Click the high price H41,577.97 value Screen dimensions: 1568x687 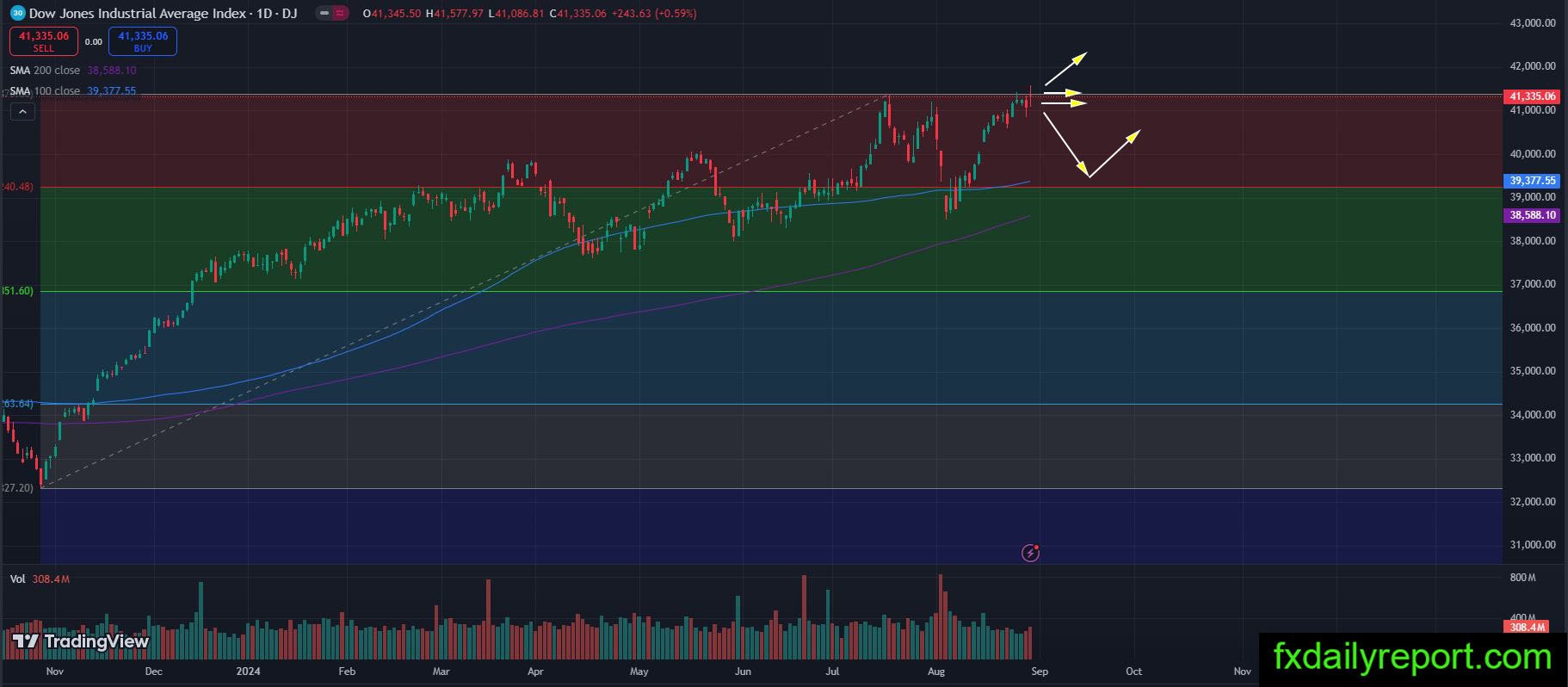coord(454,14)
